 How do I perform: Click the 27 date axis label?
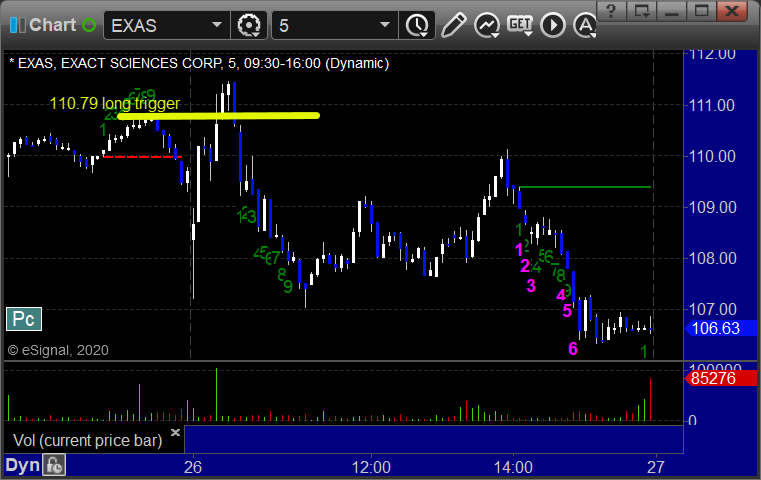(656, 467)
